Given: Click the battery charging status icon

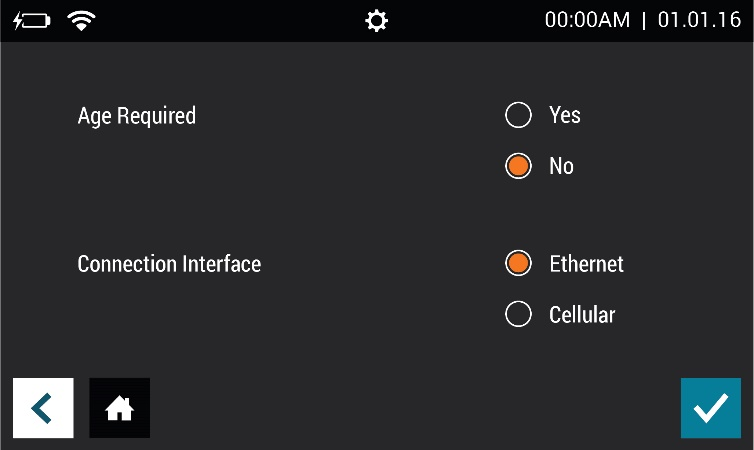Looking at the screenshot, I should pyautogui.click(x=35, y=21).
